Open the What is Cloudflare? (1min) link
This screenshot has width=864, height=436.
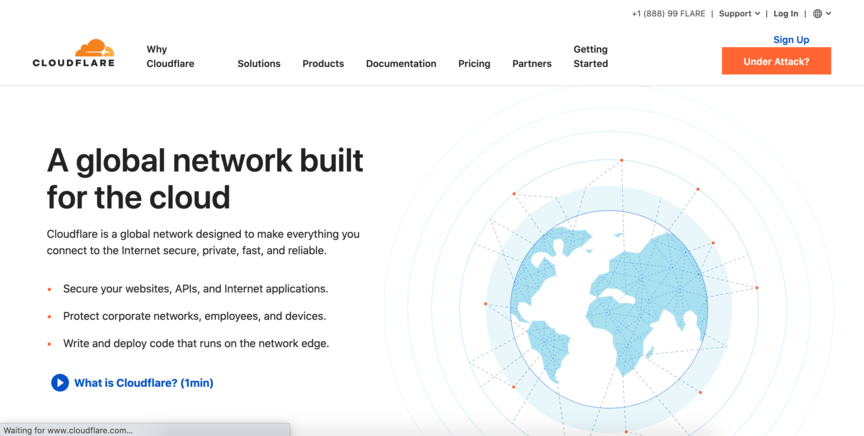[x=144, y=383]
